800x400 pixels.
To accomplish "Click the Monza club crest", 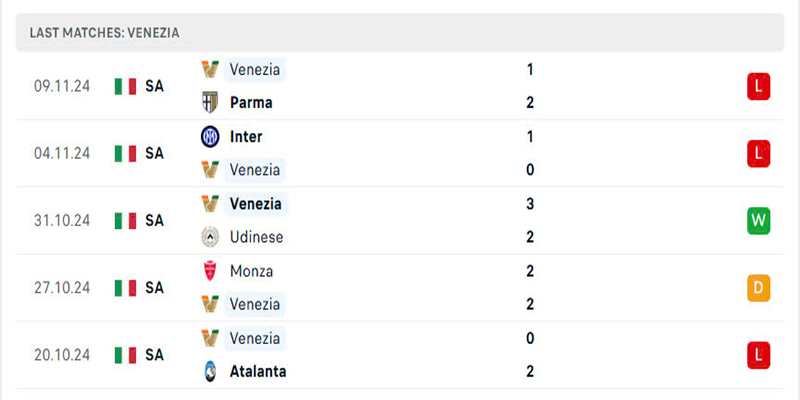I will tap(210, 271).
